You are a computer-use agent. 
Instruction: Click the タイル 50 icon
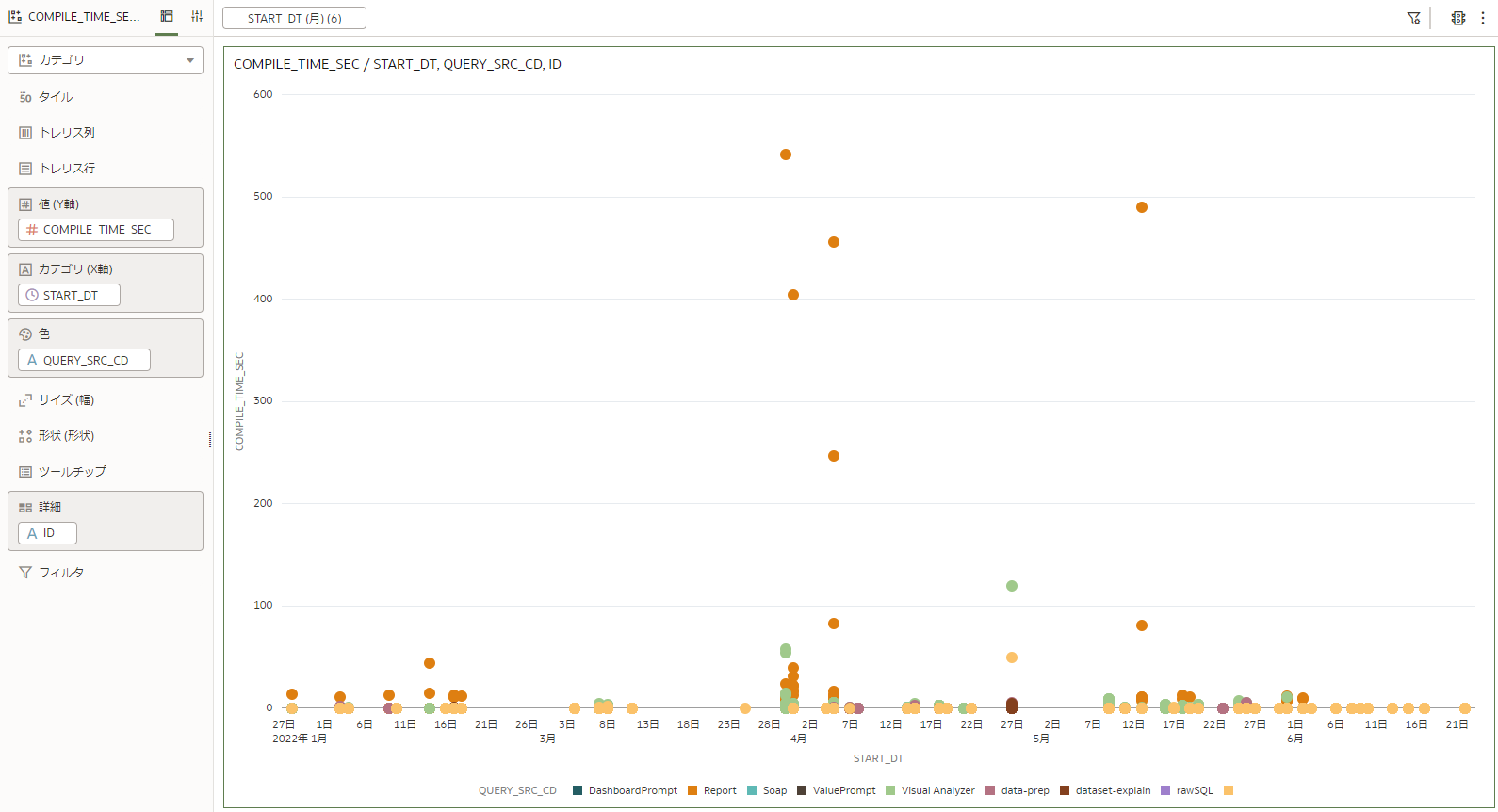tap(25, 97)
